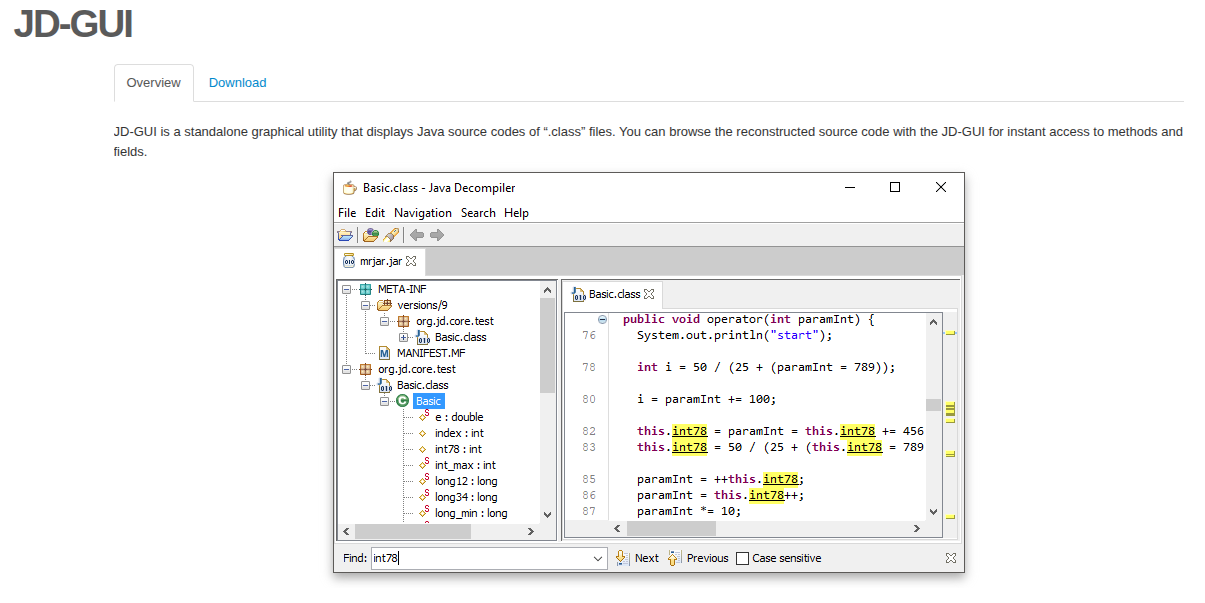The height and width of the screenshot is (603, 1205).
Task: Close the Find bar
Action: [x=951, y=558]
